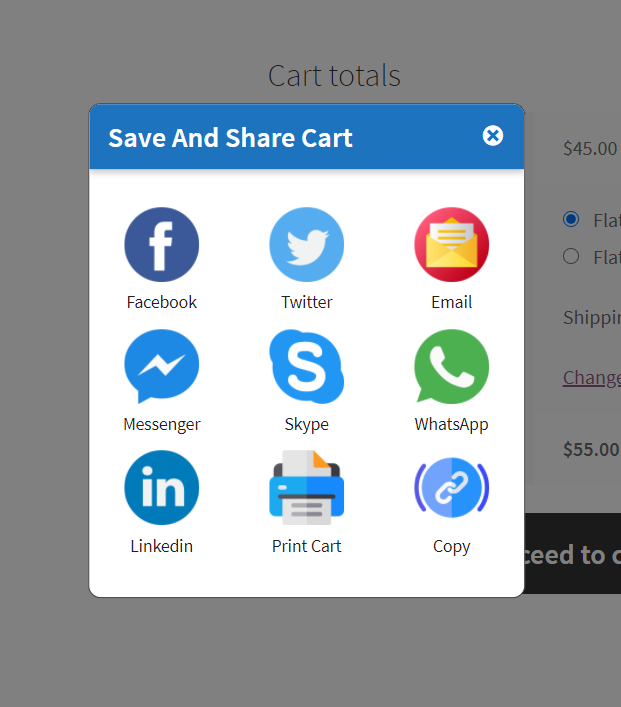Image resolution: width=621 pixels, height=707 pixels.
Task: Share cart on Linkedin icon
Action: click(162, 488)
